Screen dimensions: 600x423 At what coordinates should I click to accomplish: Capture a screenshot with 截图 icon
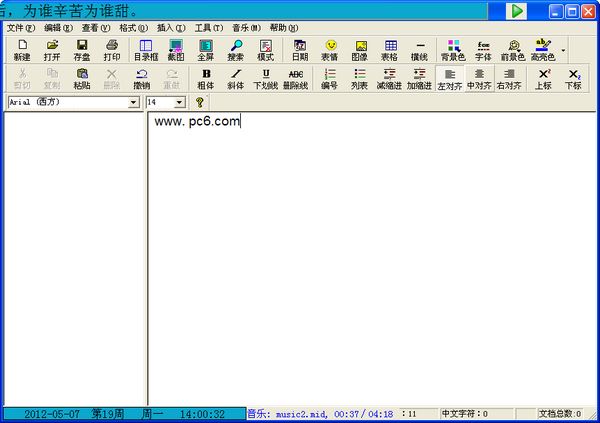coord(176,50)
